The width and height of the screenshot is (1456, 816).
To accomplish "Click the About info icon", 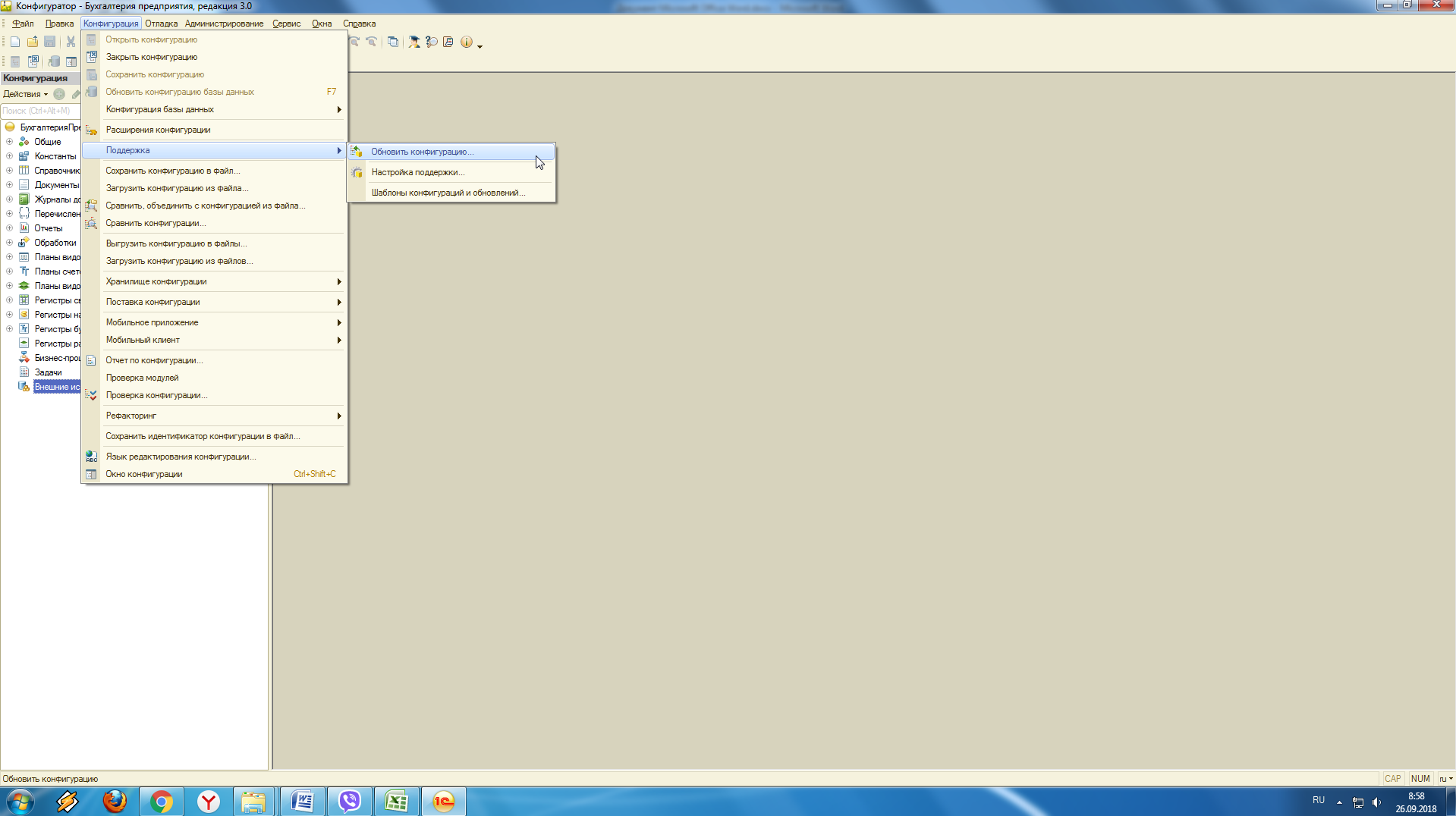I will (x=467, y=42).
